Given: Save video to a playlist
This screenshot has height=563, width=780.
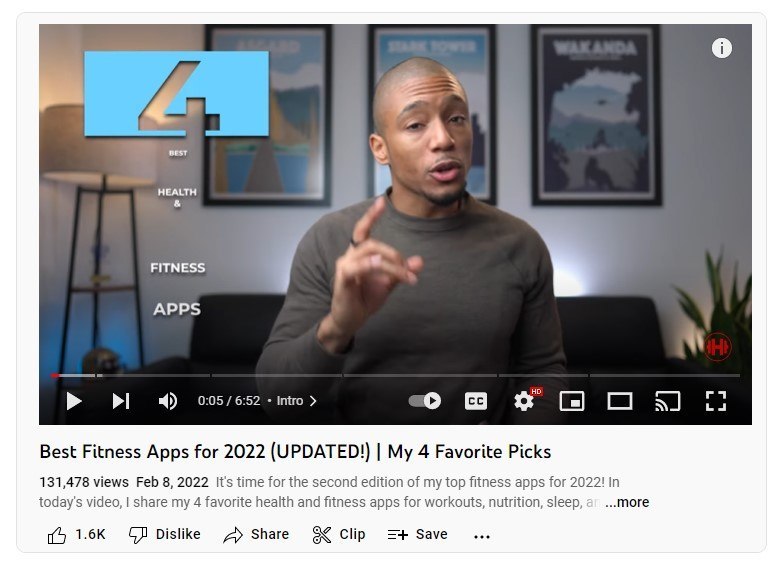Looking at the screenshot, I should [418, 535].
